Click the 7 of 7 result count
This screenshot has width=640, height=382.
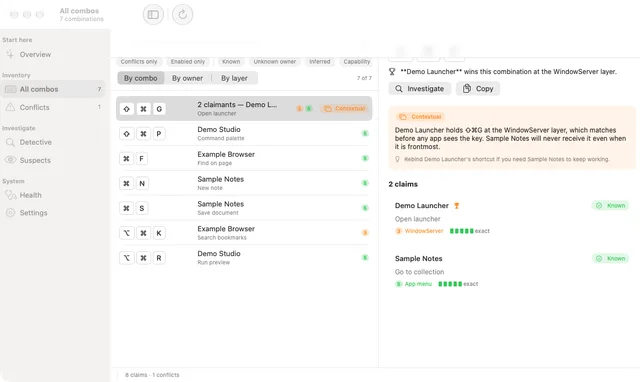coord(364,78)
